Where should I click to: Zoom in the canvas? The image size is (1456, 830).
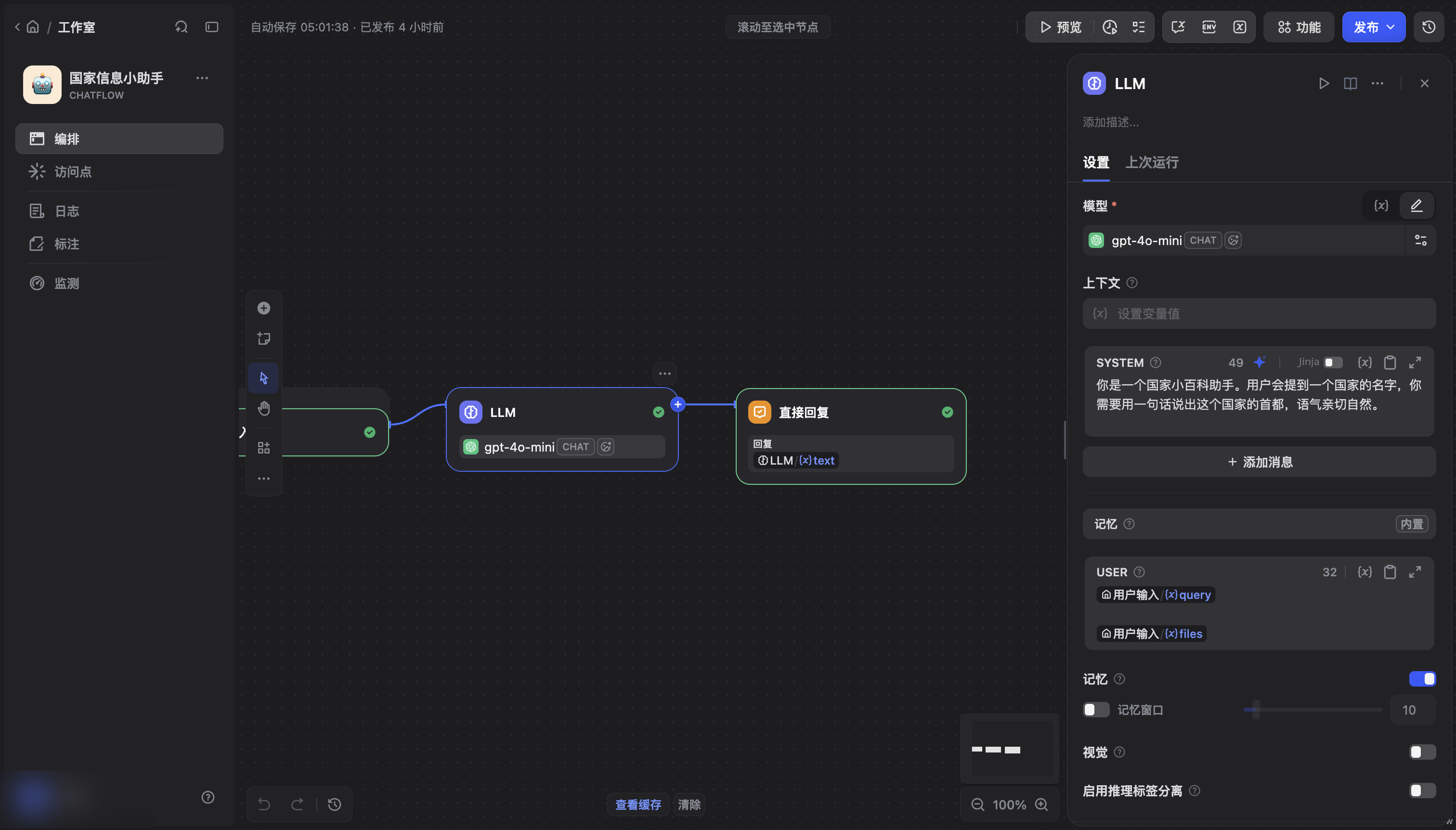1041,804
